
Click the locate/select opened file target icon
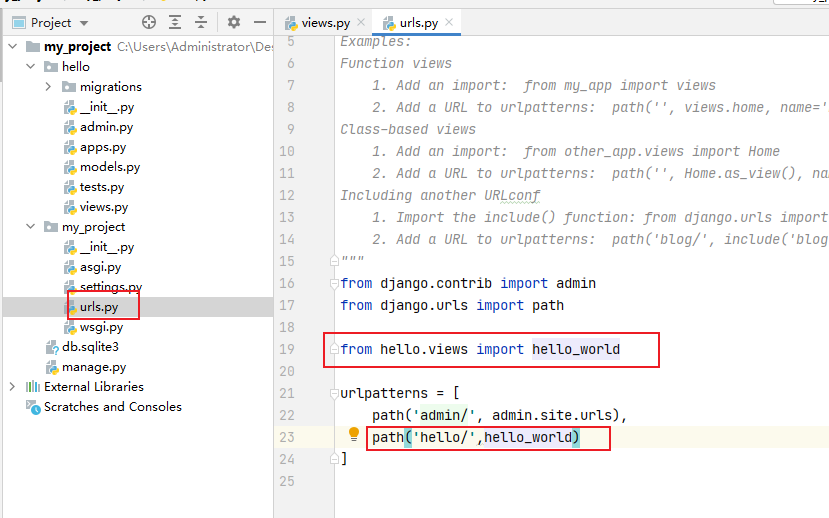tap(149, 22)
